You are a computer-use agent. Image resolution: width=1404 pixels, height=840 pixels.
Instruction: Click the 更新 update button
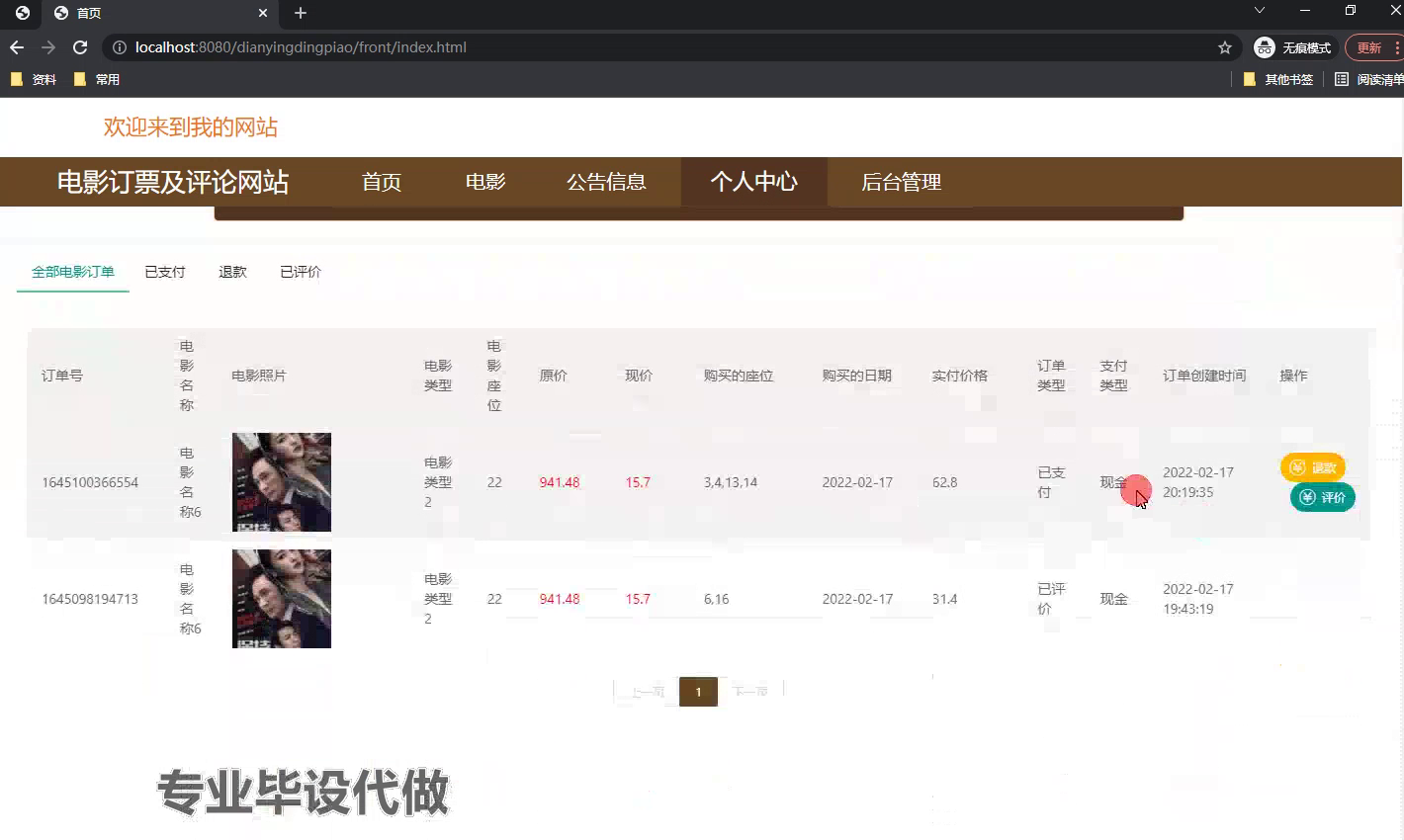pyautogui.click(x=1373, y=47)
